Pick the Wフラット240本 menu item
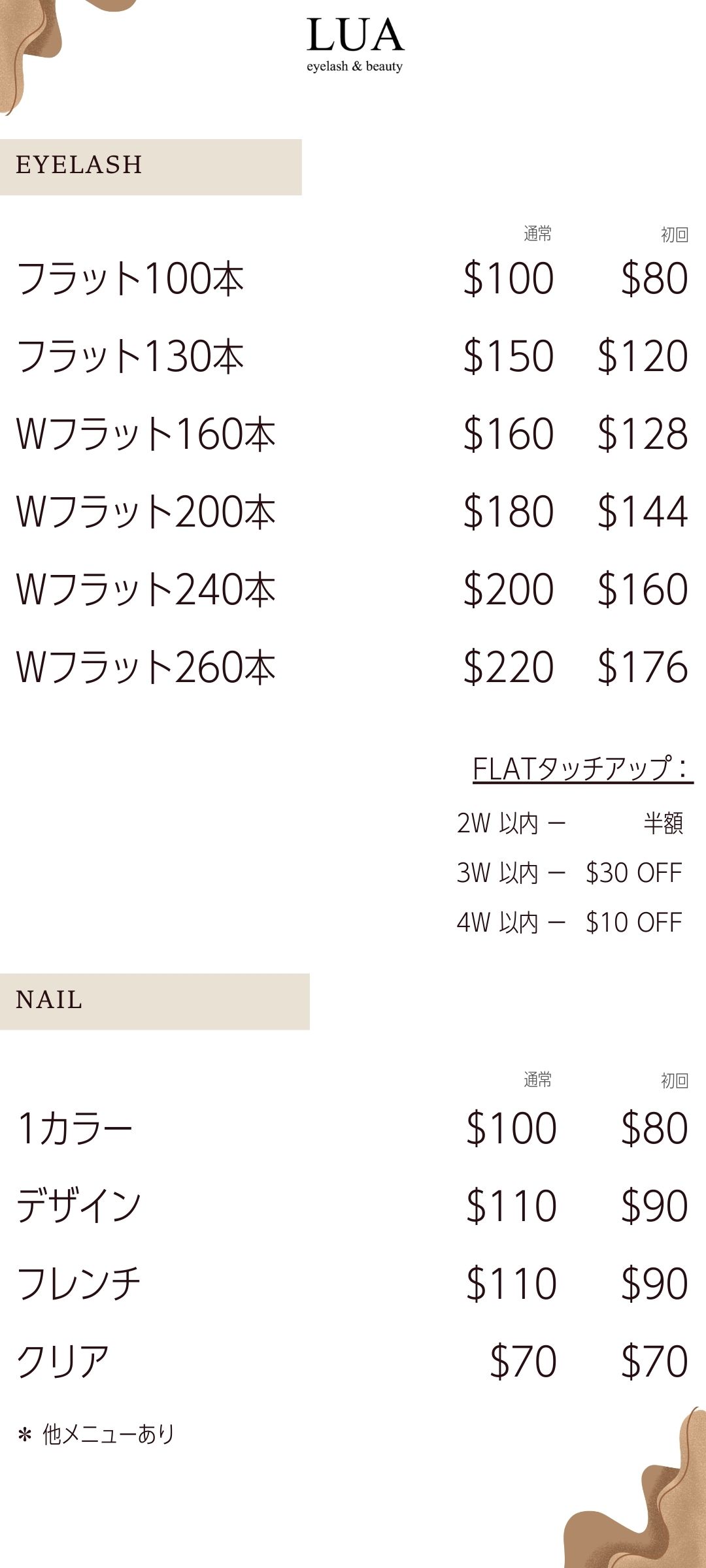Viewport: 706px width, 1568px height. (x=145, y=589)
